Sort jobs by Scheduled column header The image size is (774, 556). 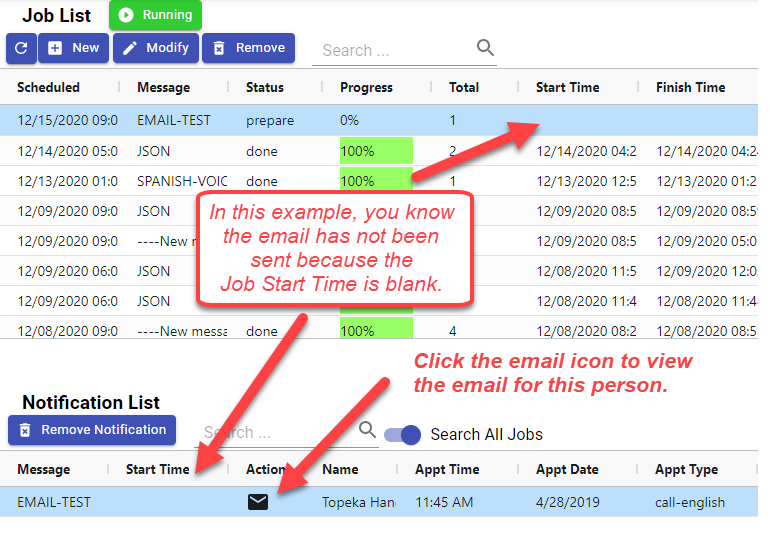click(48, 87)
